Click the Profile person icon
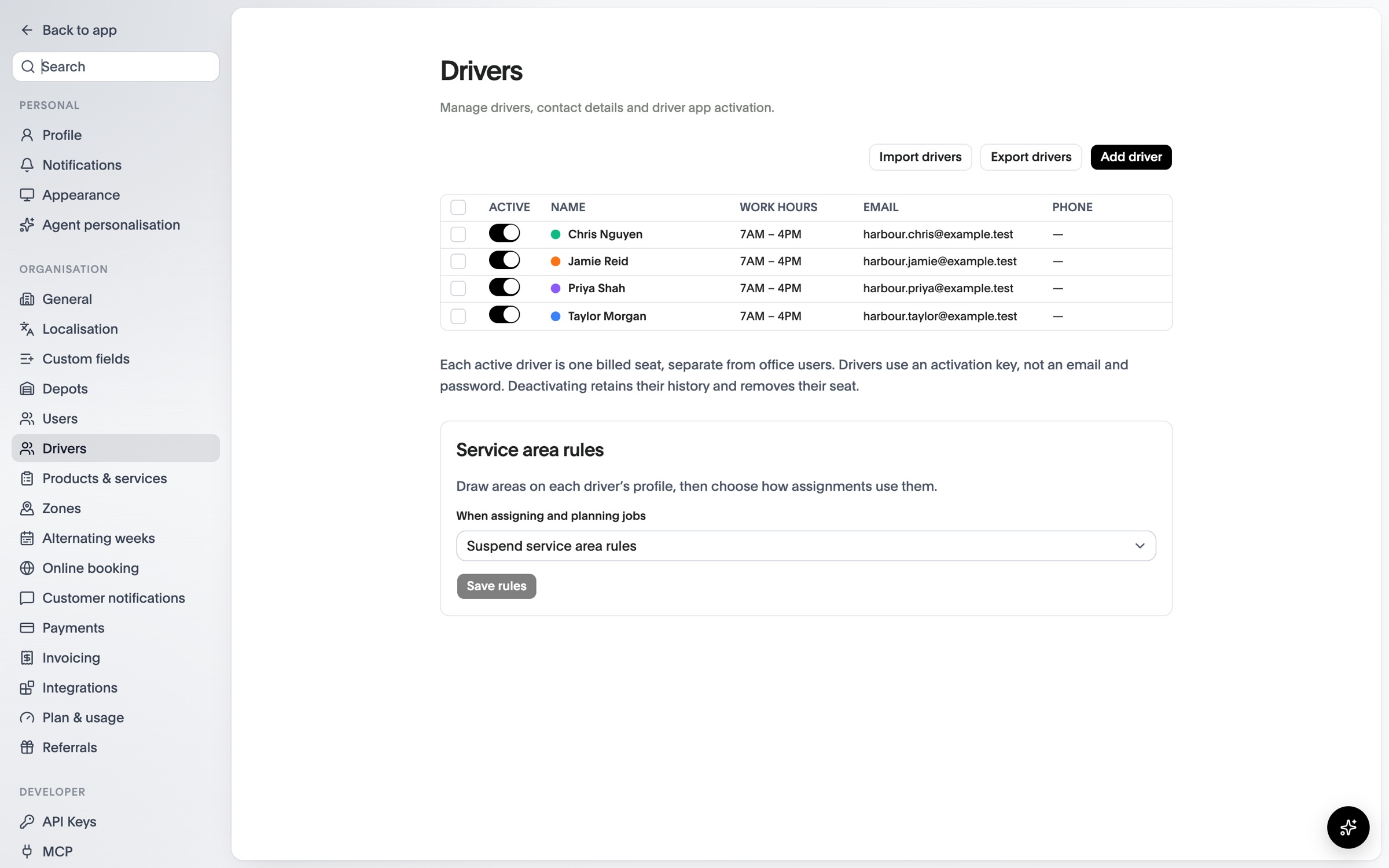Screen dimensions: 1389x868 click(x=27, y=135)
